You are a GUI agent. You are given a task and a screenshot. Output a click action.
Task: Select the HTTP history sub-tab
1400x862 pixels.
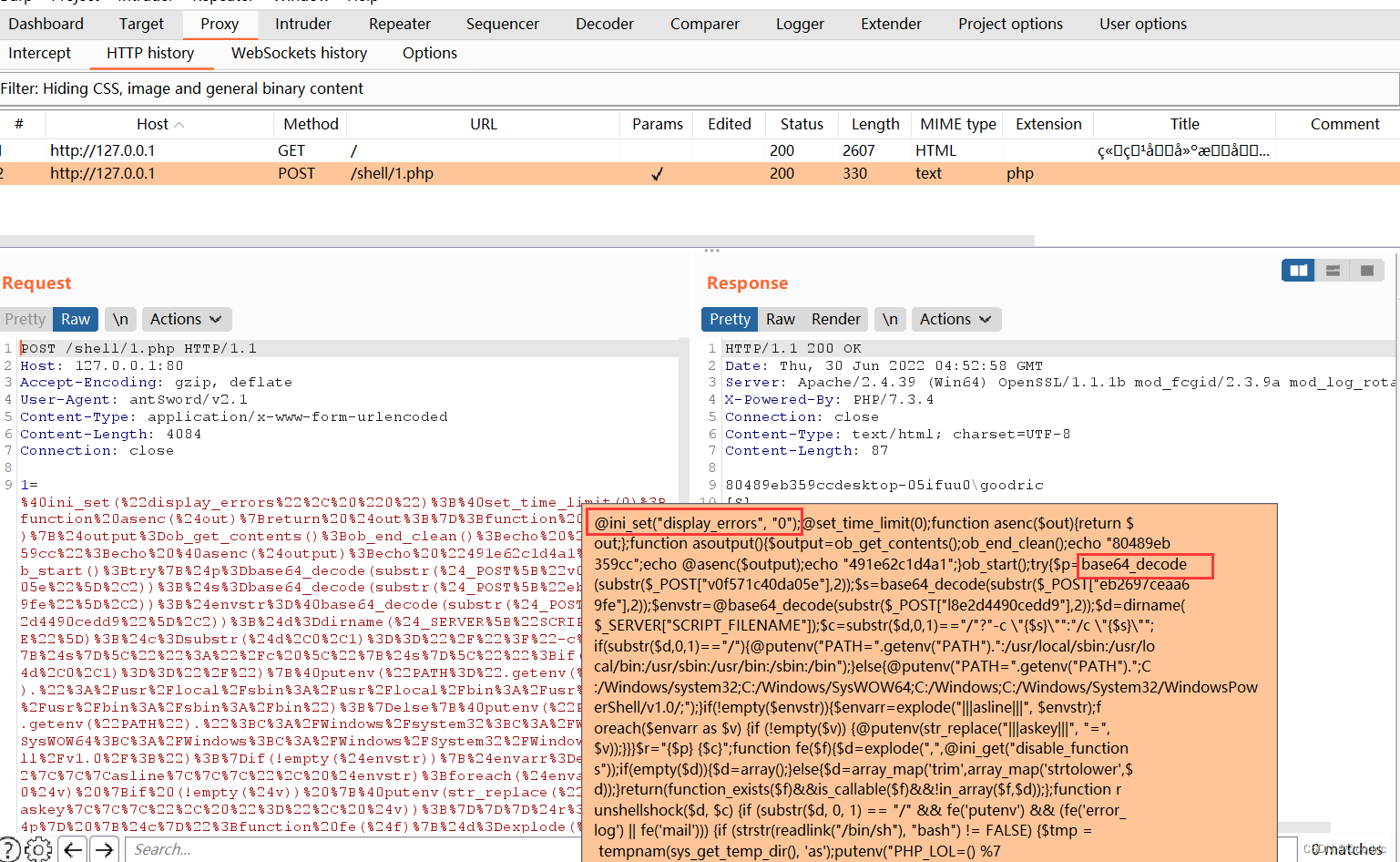150,53
